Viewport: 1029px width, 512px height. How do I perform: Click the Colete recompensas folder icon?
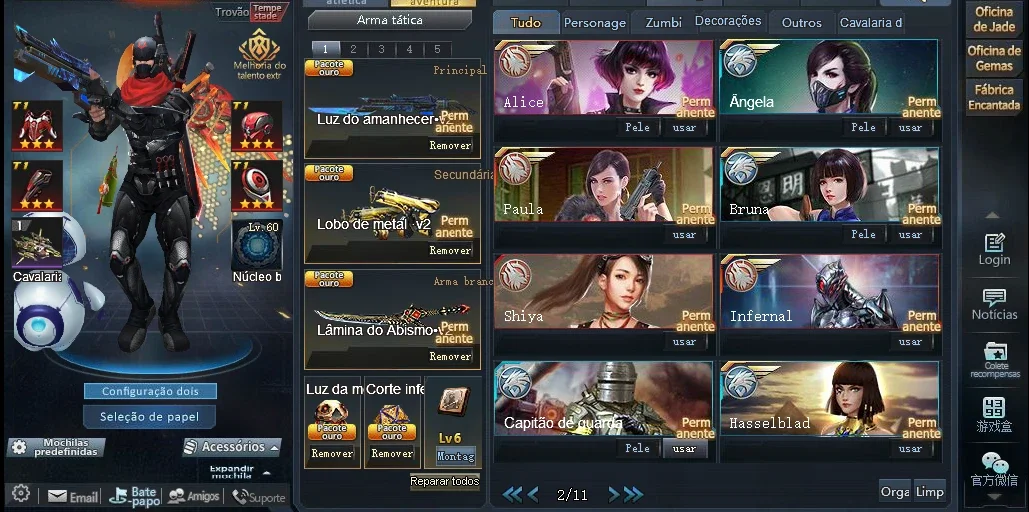(995, 351)
